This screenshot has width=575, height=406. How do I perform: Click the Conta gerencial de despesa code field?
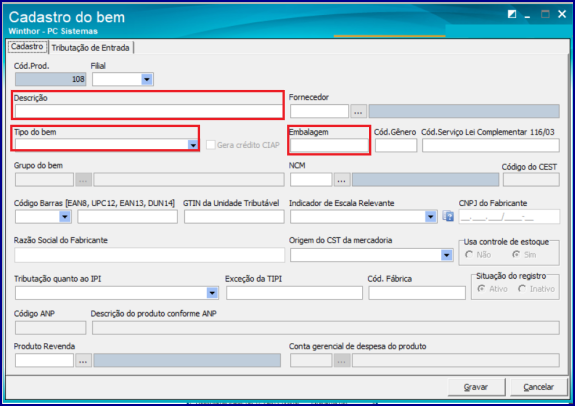point(311,361)
